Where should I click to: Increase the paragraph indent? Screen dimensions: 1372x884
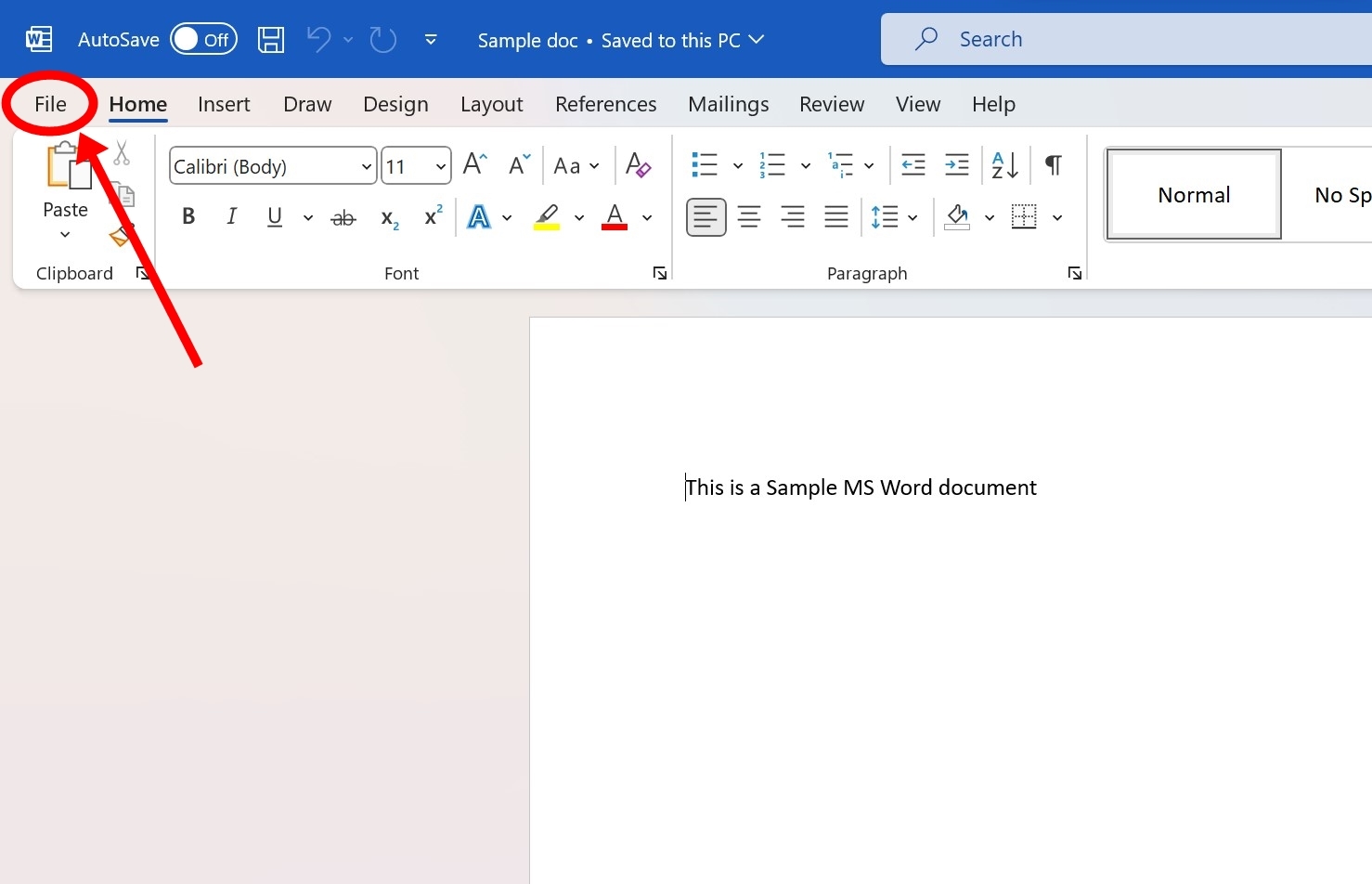coord(956,165)
